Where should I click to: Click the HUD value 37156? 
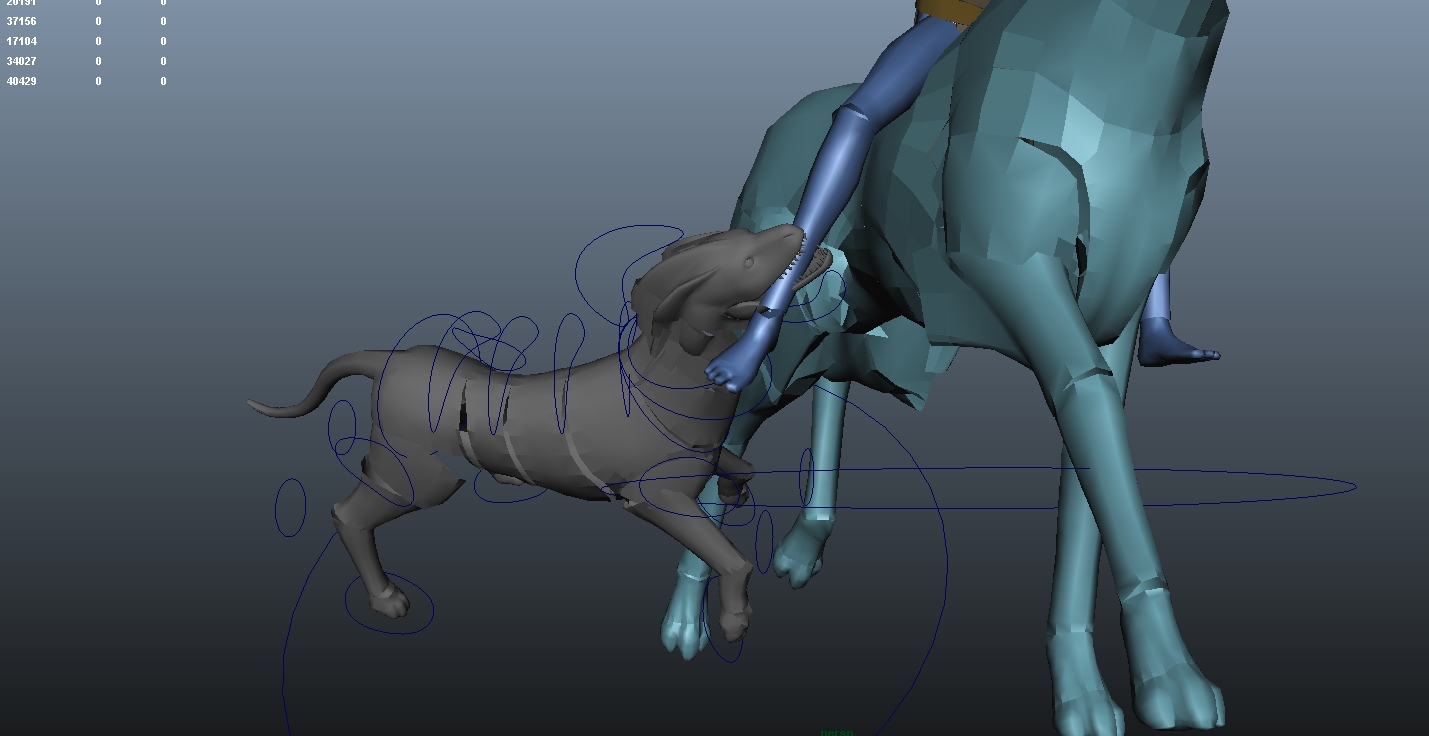click(x=21, y=21)
